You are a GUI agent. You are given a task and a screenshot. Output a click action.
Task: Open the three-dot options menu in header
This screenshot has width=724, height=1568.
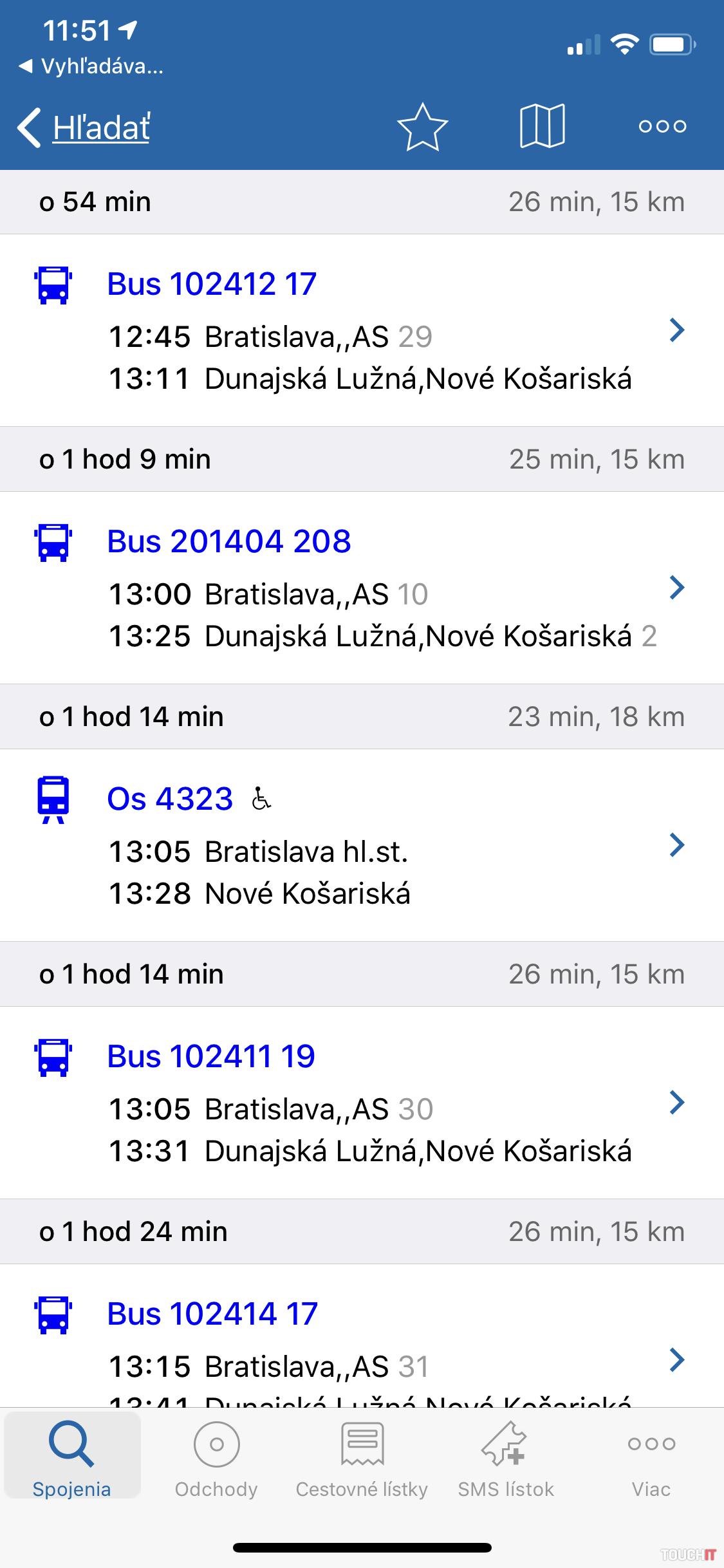[662, 126]
